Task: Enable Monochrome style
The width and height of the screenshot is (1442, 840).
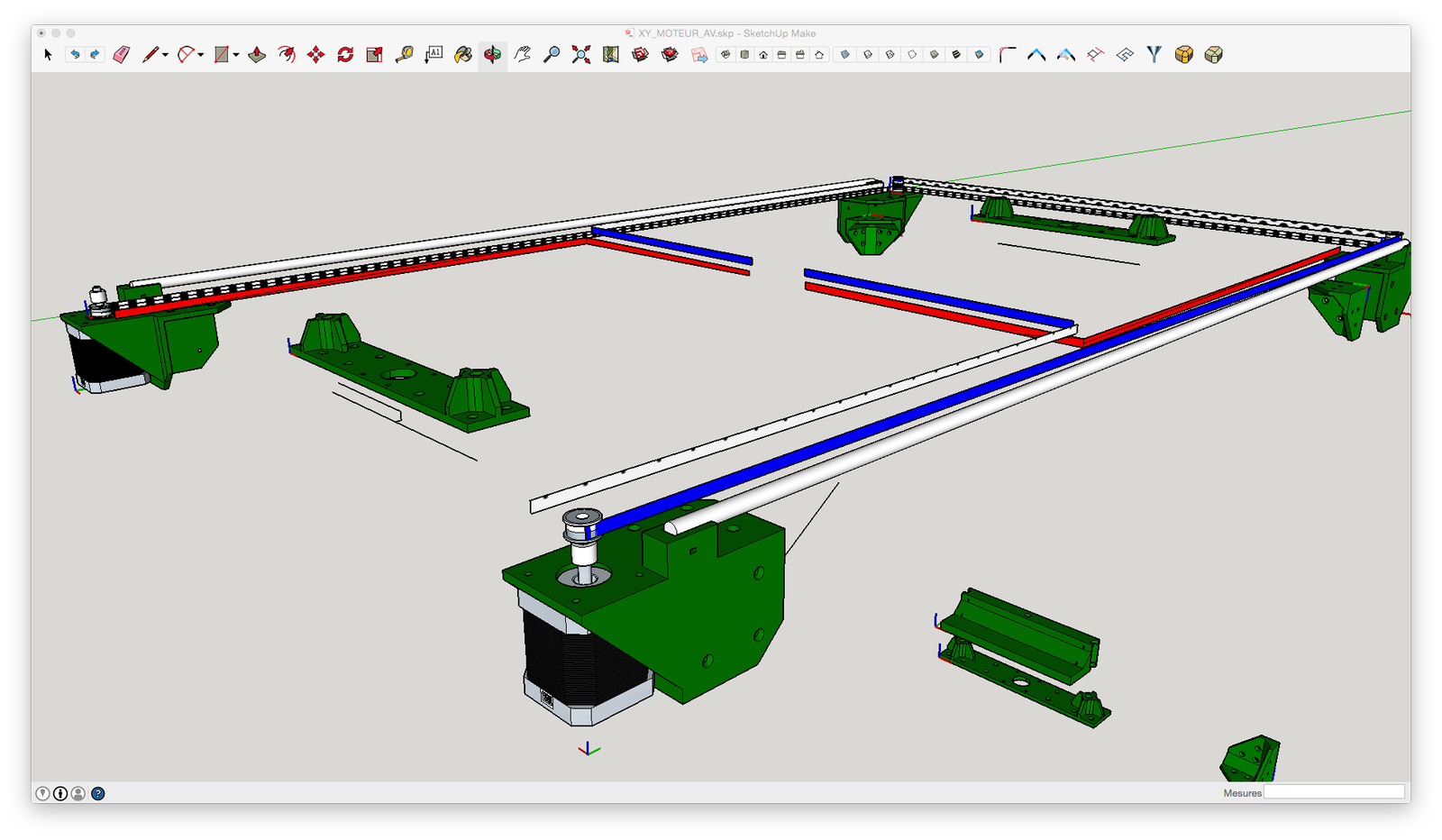Action: [x=980, y=55]
